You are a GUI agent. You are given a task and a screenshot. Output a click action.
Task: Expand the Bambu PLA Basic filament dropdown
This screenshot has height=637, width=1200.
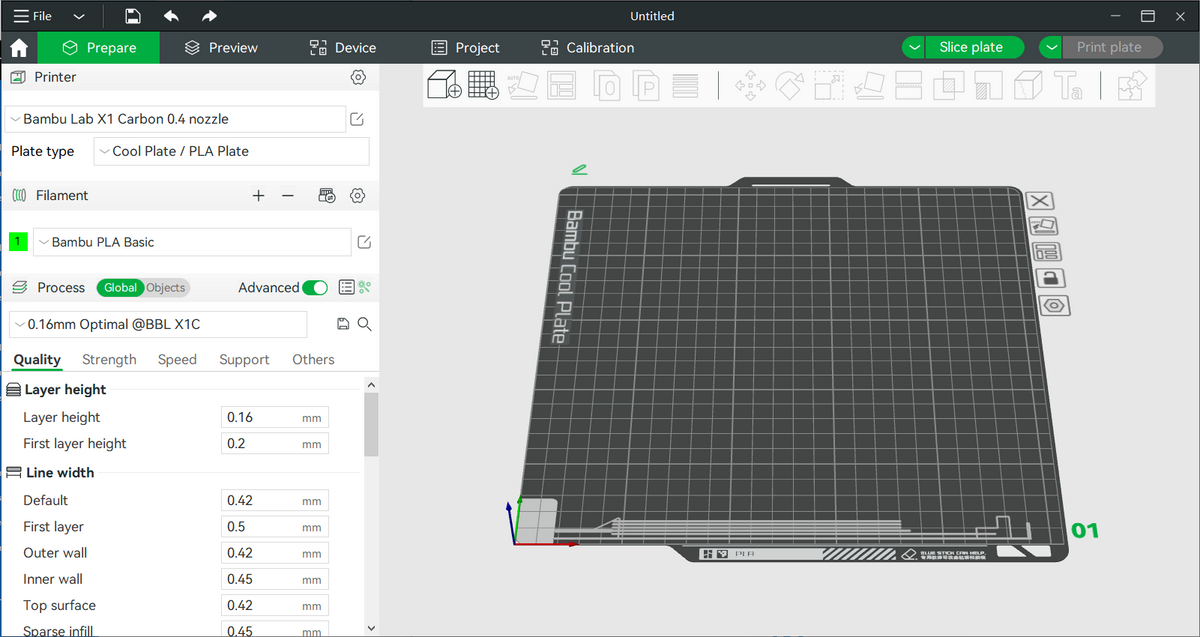[x=192, y=242]
